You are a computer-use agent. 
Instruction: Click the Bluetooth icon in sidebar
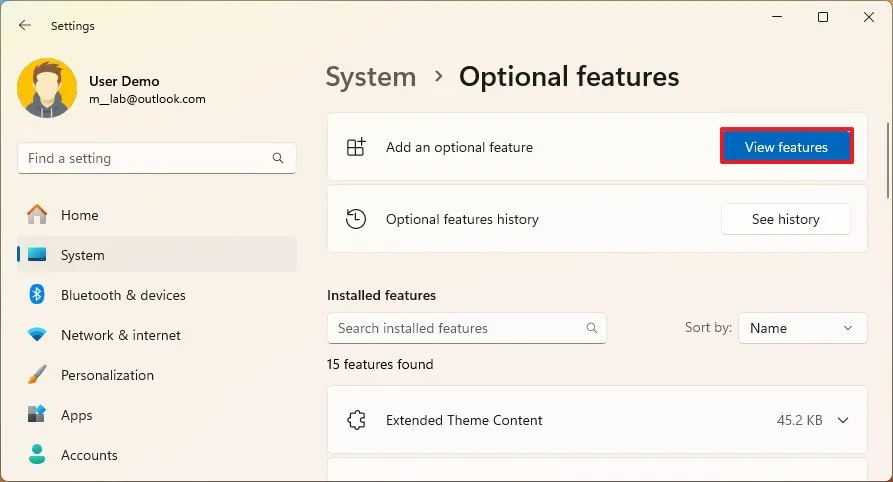tap(37, 295)
